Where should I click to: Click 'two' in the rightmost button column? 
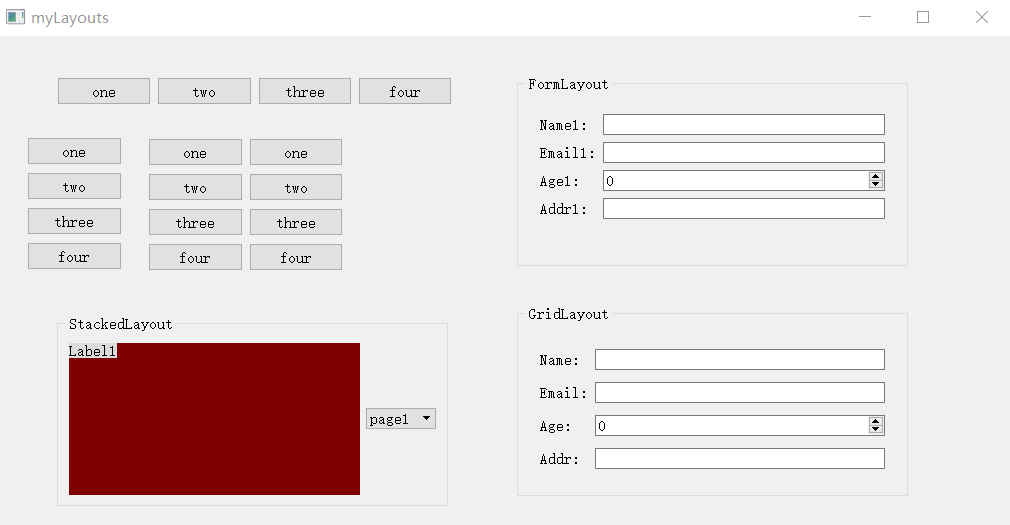(296, 187)
